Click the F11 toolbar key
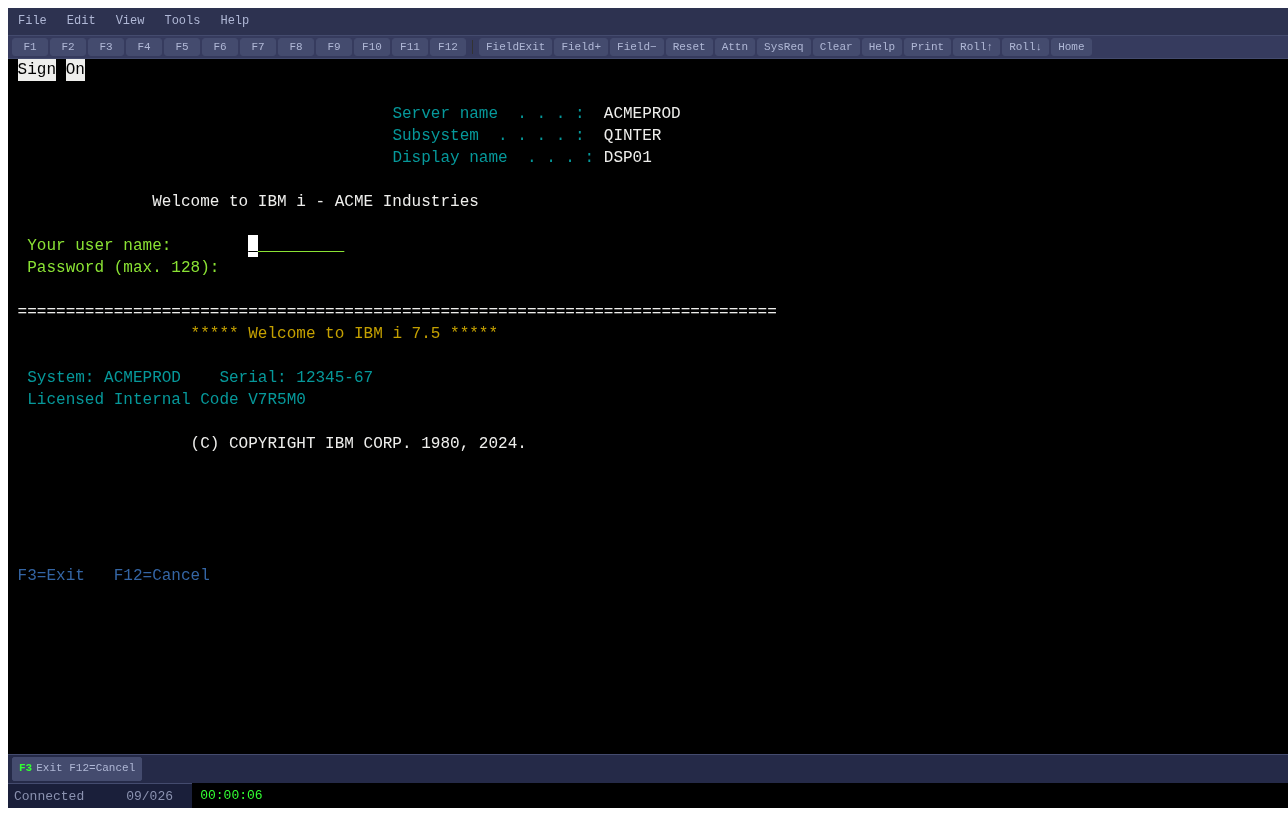 click(410, 47)
